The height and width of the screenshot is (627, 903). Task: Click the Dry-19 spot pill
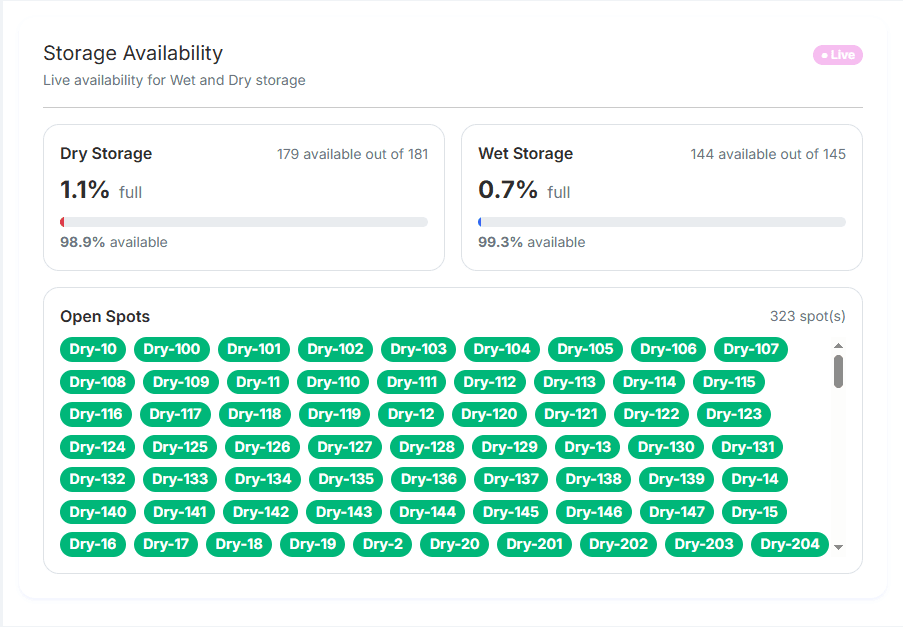click(310, 544)
